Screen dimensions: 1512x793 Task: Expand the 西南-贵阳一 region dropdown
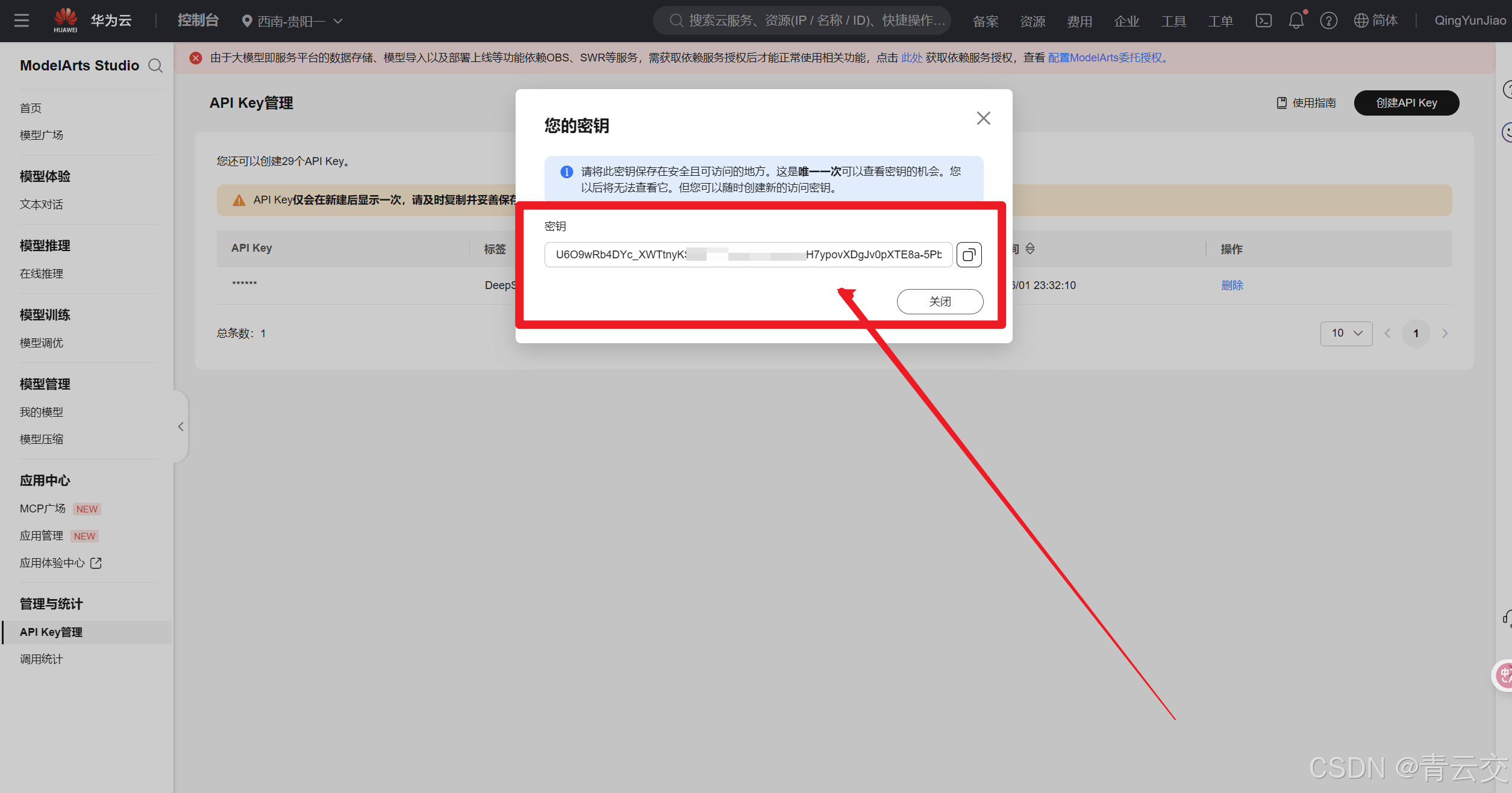coord(292,21)
